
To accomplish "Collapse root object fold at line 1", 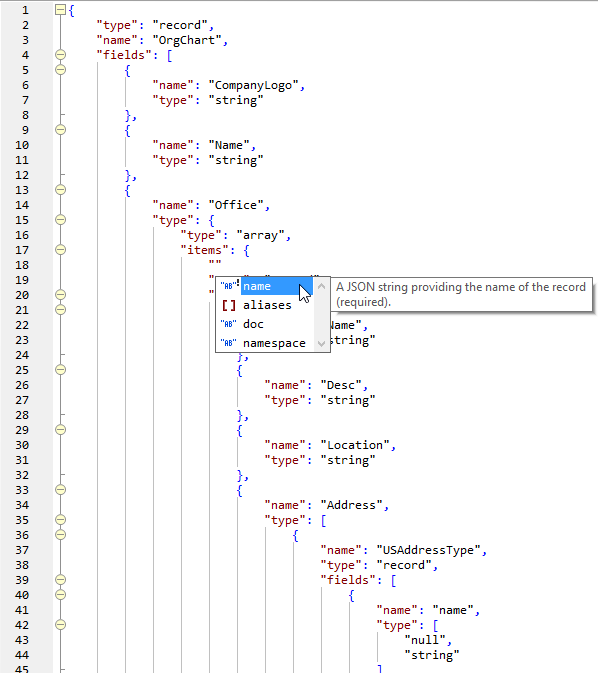I will tap(61, 10).
